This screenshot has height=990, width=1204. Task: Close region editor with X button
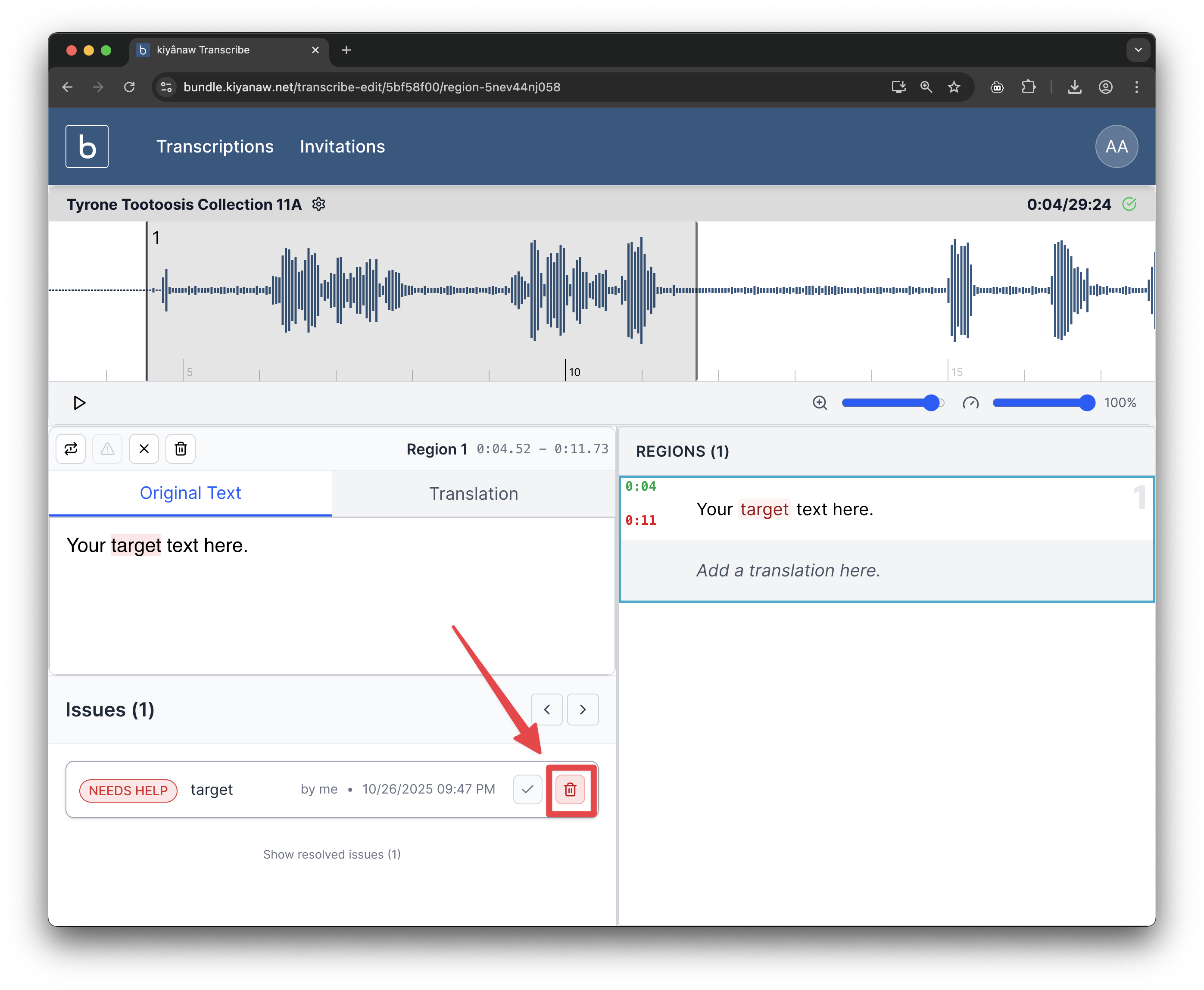tap(144, 449)
